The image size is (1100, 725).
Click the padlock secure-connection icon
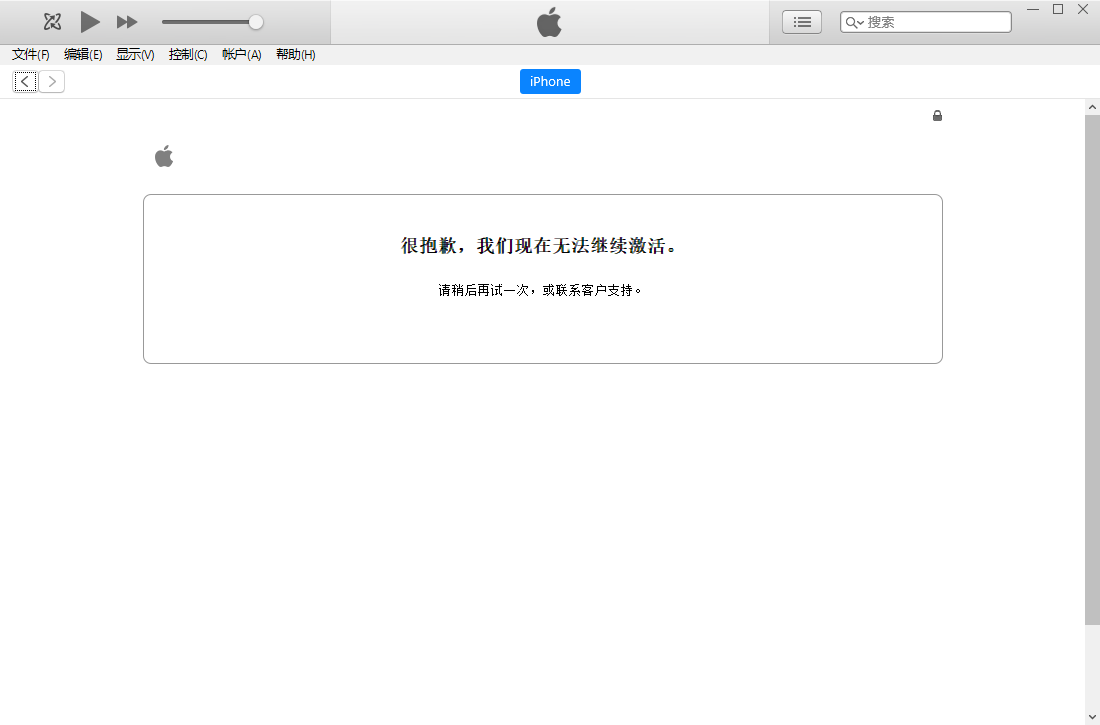[937, 116]
